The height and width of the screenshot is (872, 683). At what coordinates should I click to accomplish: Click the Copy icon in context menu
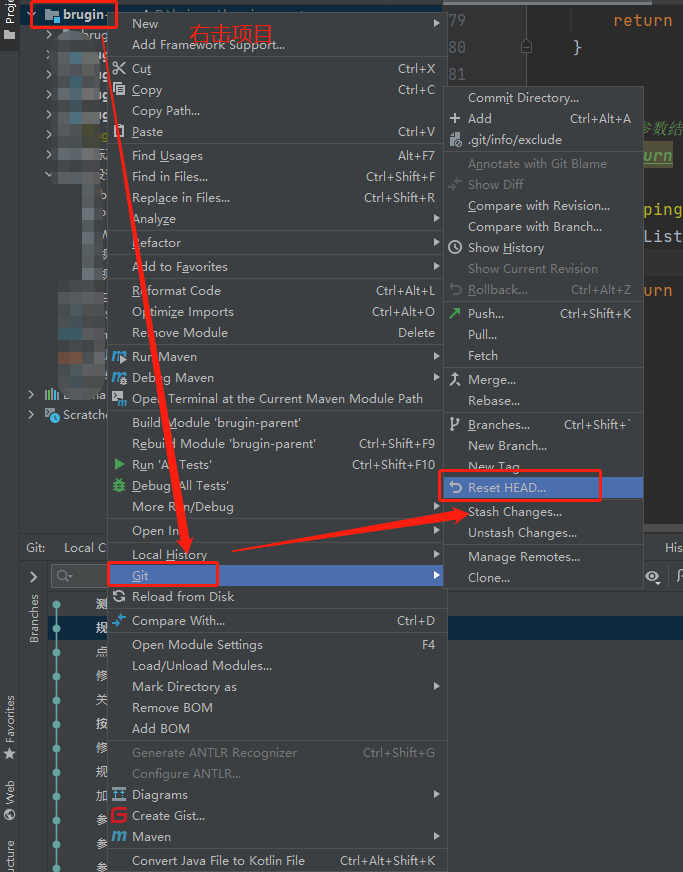[x=119, y=89]
